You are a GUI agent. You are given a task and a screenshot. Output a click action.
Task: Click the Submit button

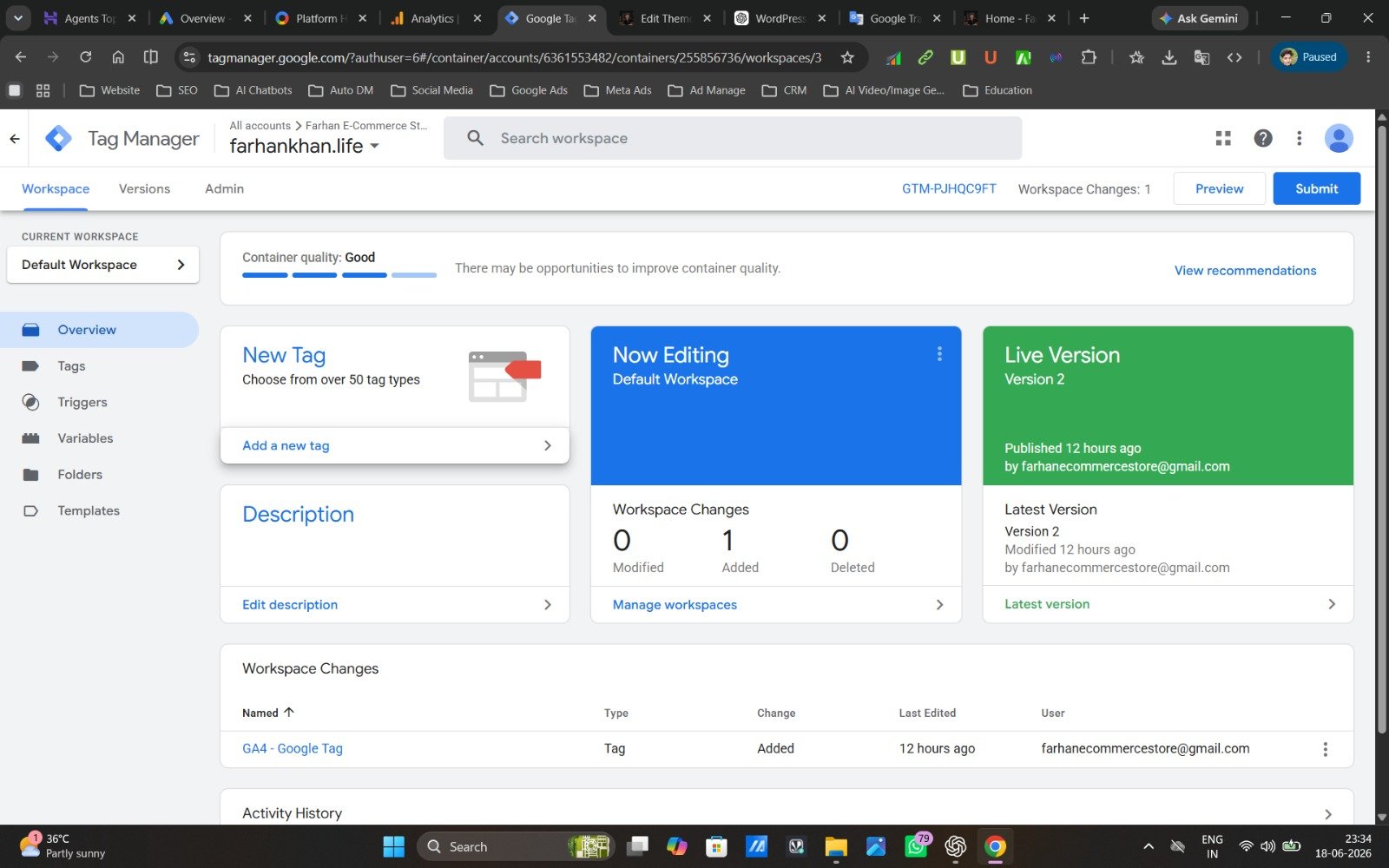point(1316,188)
